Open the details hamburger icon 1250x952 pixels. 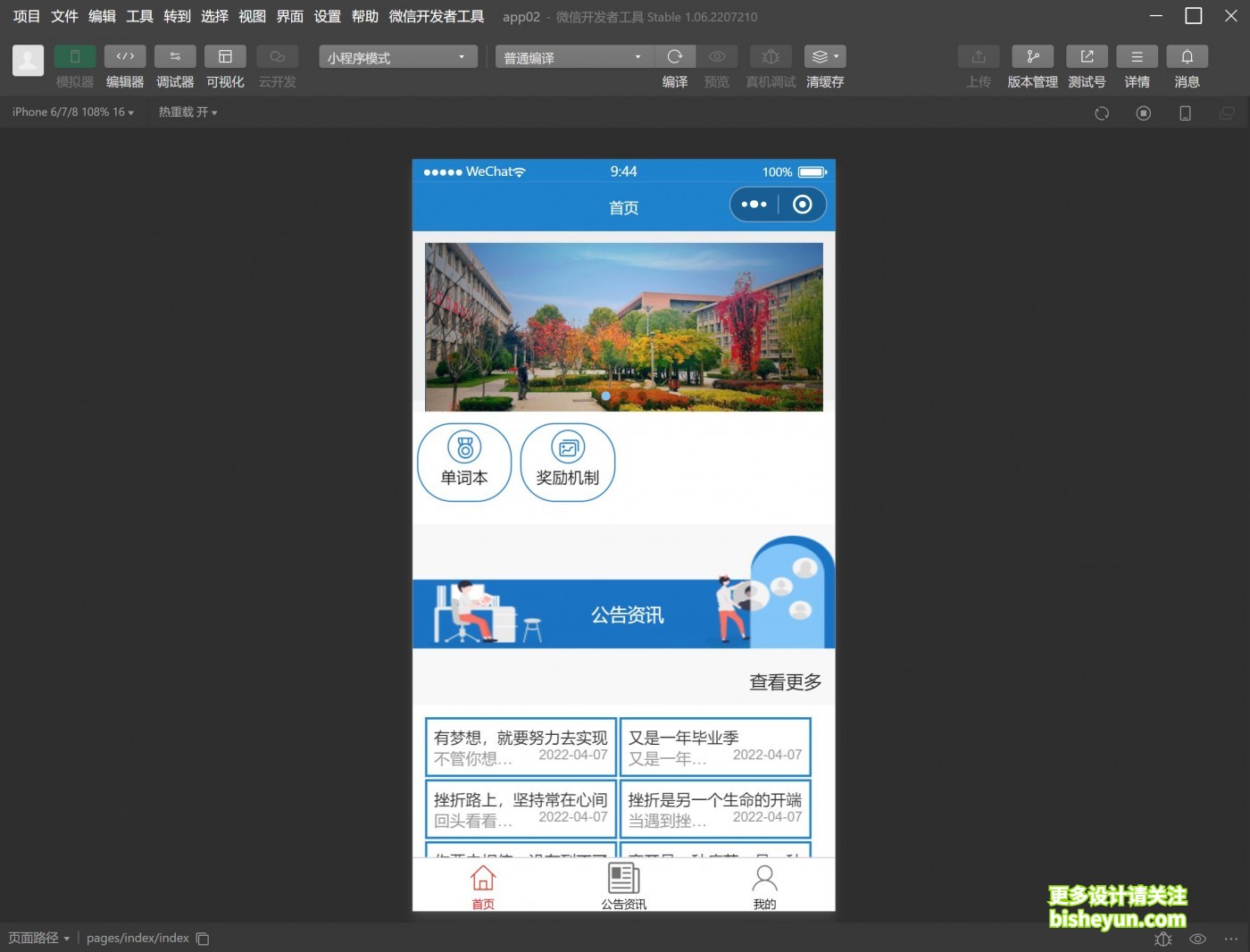(x=1137, y=56)
